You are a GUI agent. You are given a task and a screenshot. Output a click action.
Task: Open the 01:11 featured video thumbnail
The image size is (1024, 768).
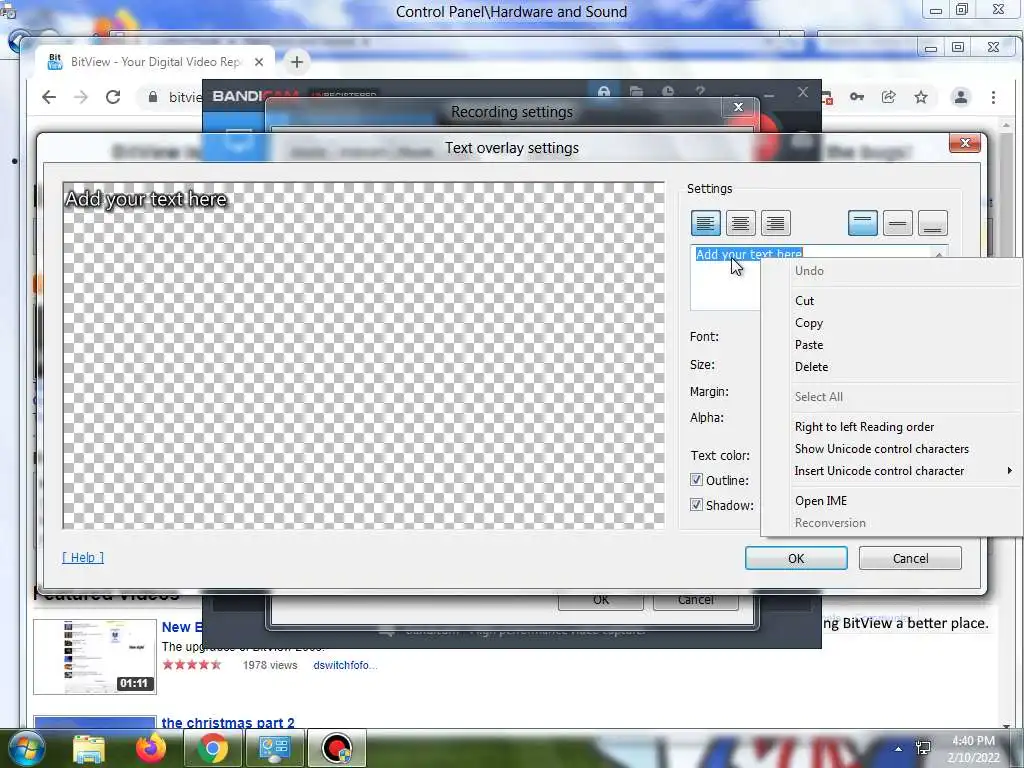[x=95, y=657]
